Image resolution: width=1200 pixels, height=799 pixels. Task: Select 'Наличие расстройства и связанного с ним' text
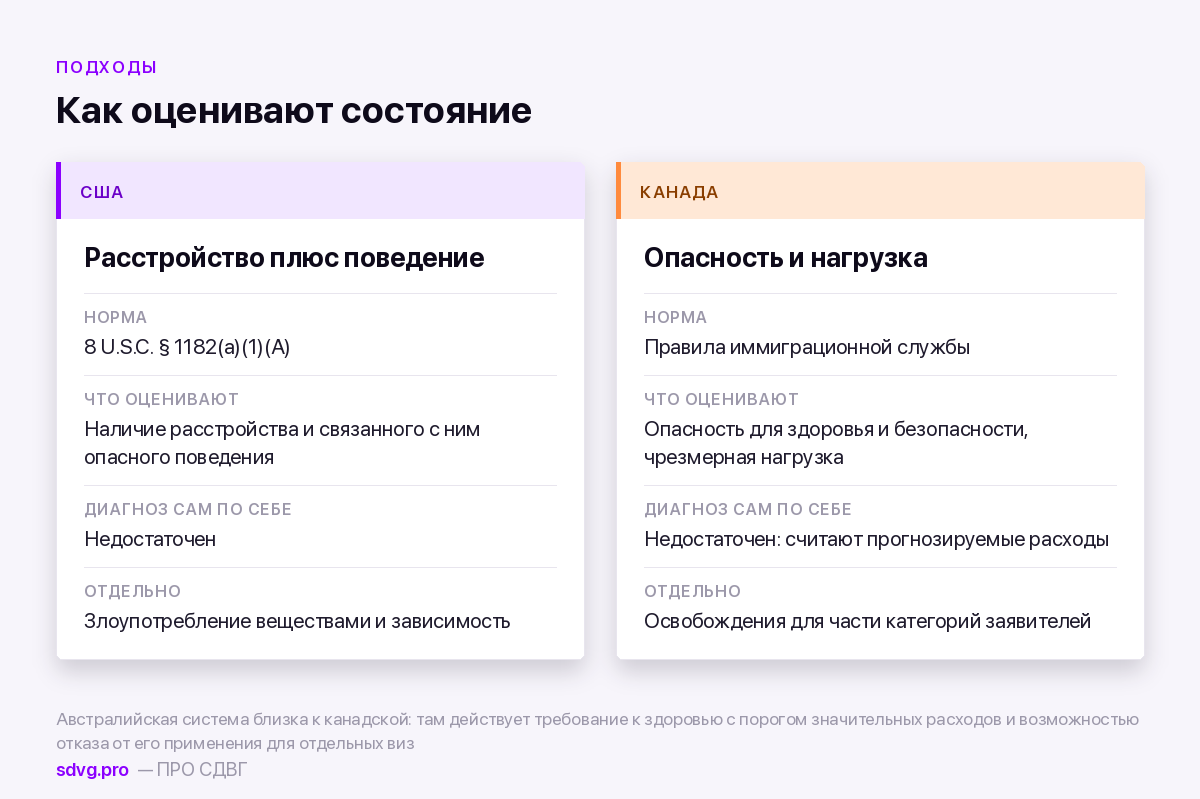click(282, 430)
